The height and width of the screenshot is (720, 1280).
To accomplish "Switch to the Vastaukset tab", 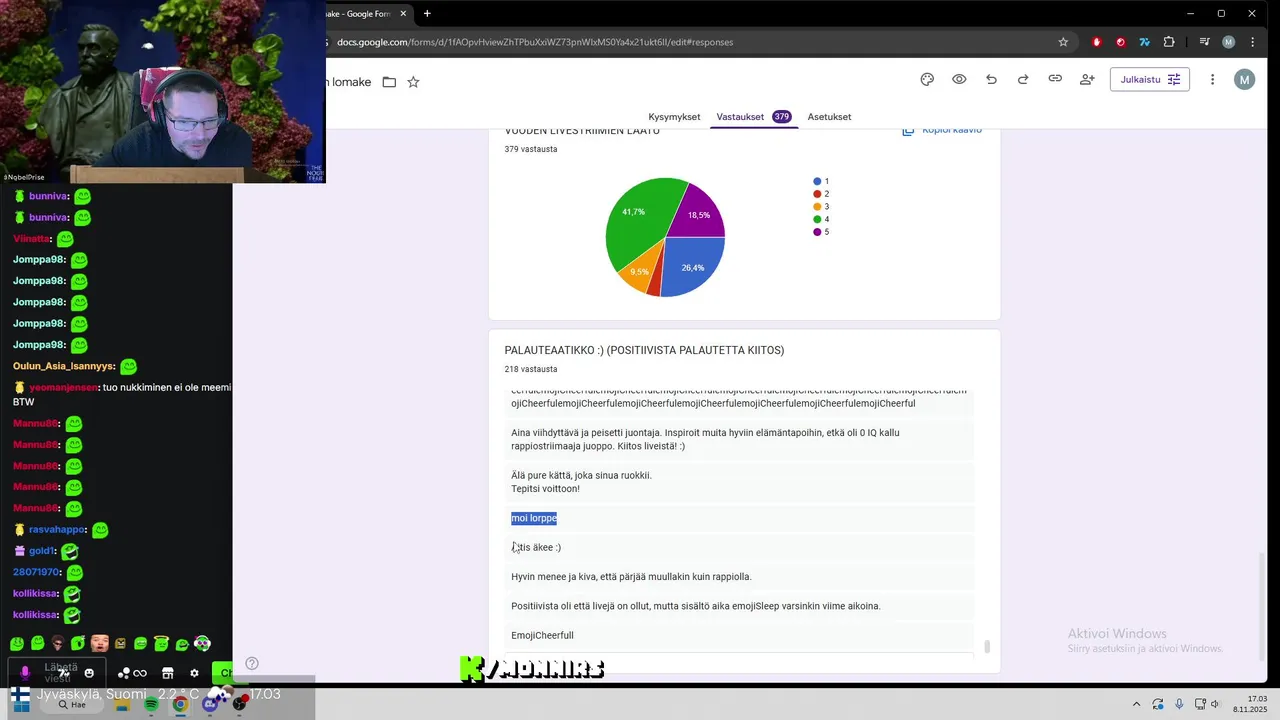I will click(753, 117).
